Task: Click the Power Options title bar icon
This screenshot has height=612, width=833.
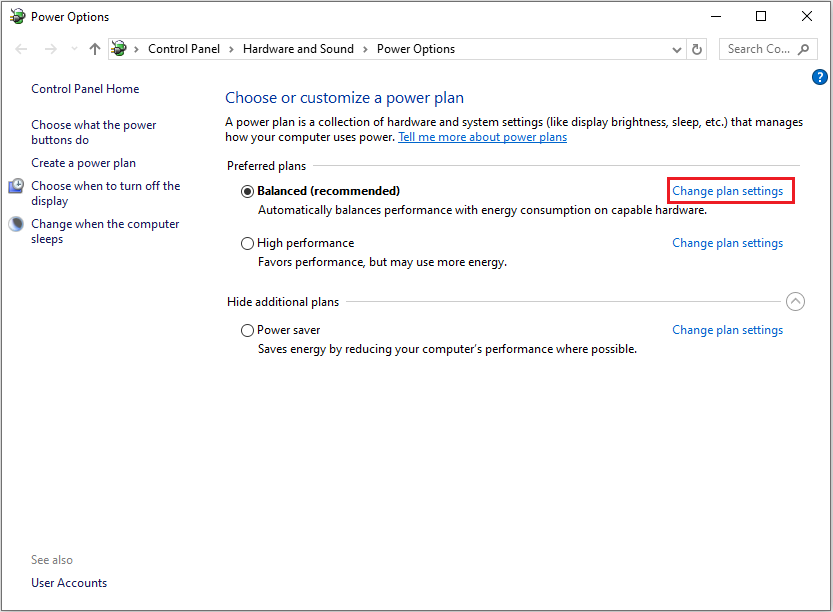Action: (x=17, y=16)
